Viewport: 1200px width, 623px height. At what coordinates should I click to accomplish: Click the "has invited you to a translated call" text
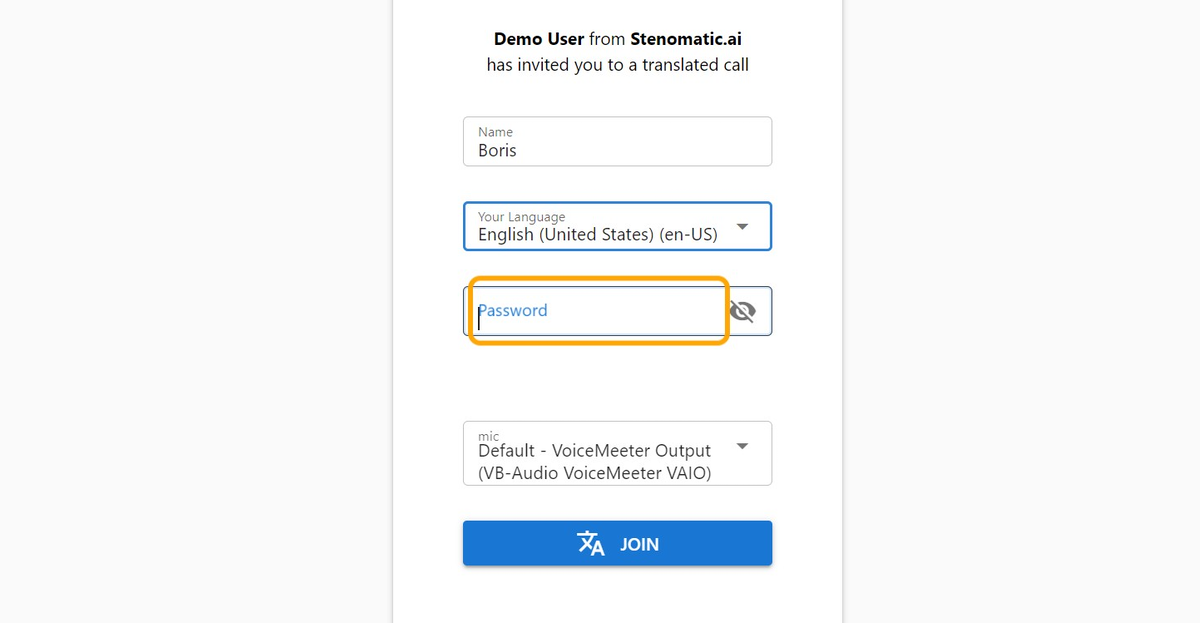[617, 65]
